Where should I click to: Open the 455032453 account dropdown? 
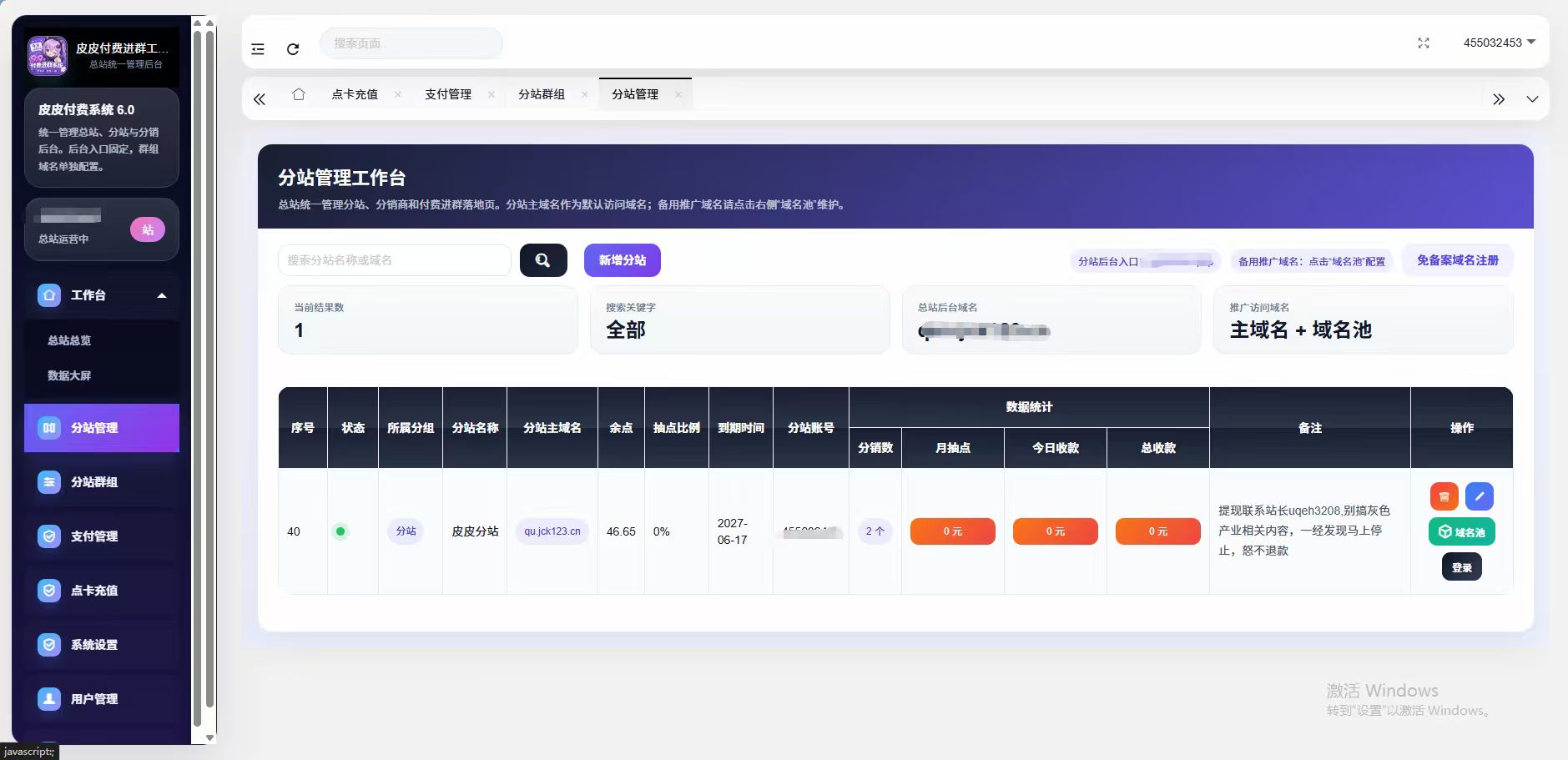(1499, 43)
